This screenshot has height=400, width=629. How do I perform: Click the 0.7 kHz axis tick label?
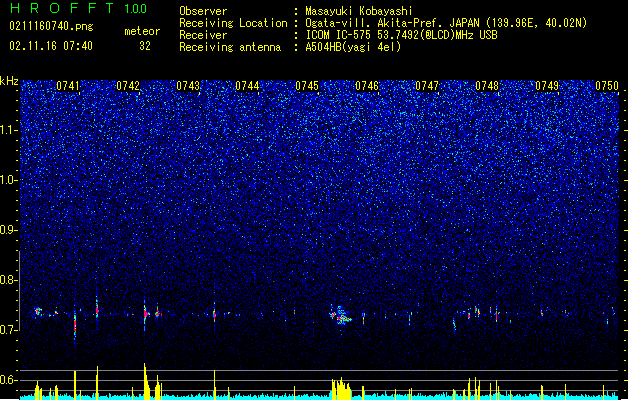pyautogui.click(x=9, y=330)
